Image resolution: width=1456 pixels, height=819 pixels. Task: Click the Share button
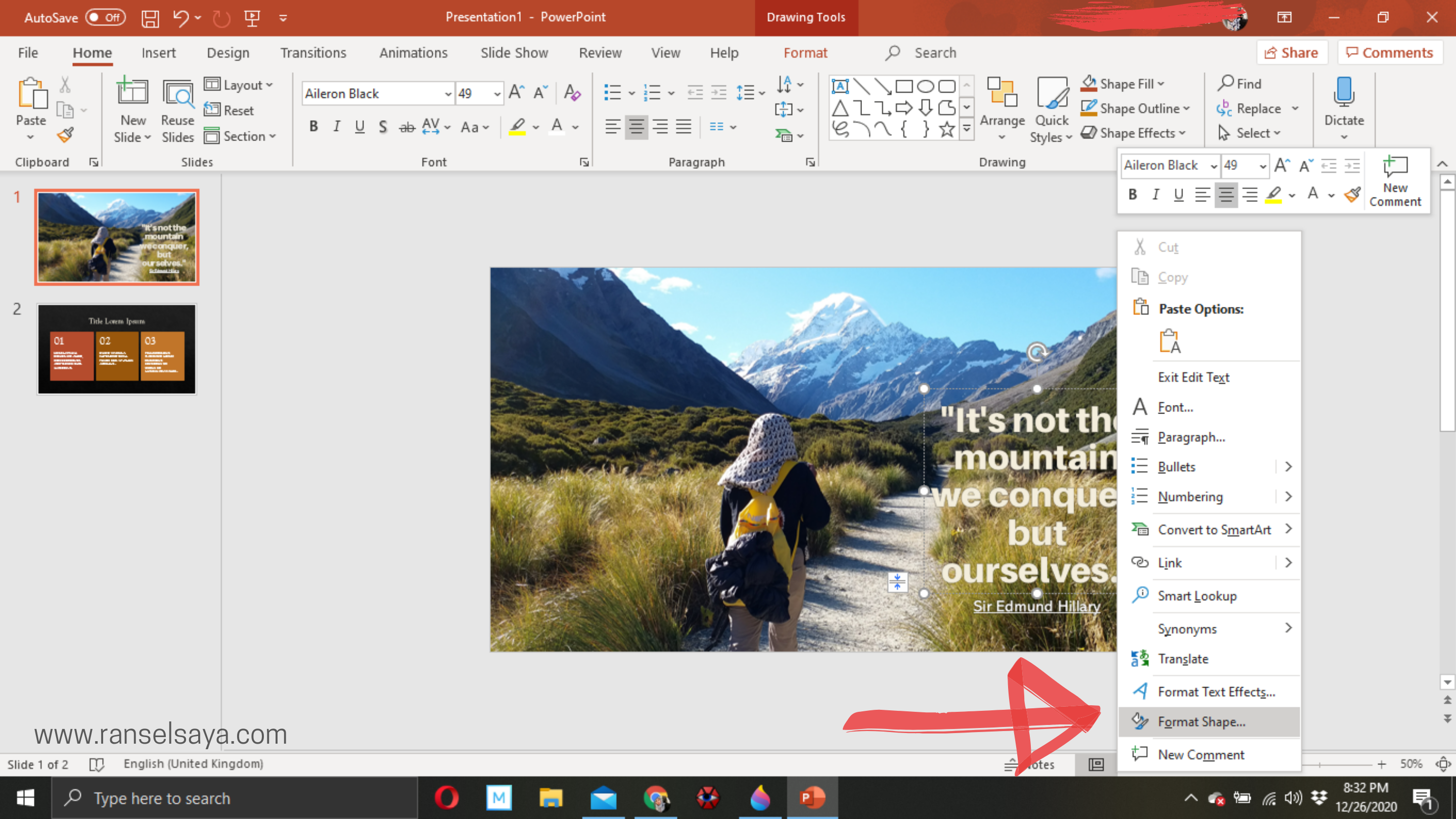pyautogui.click(x=1292, y=53)
